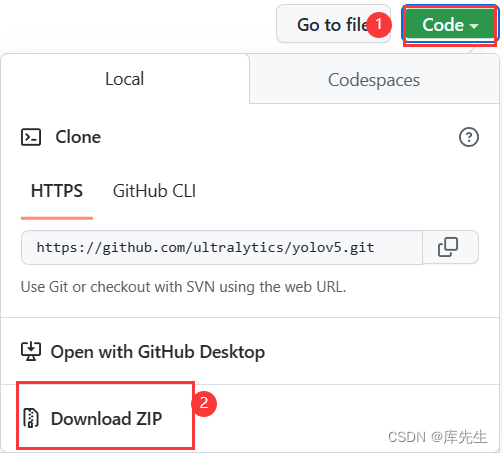Screen dimensions: 503x453
Task: Click the ZIP file icon beside Download ZIP
Action: click(31, 418)
